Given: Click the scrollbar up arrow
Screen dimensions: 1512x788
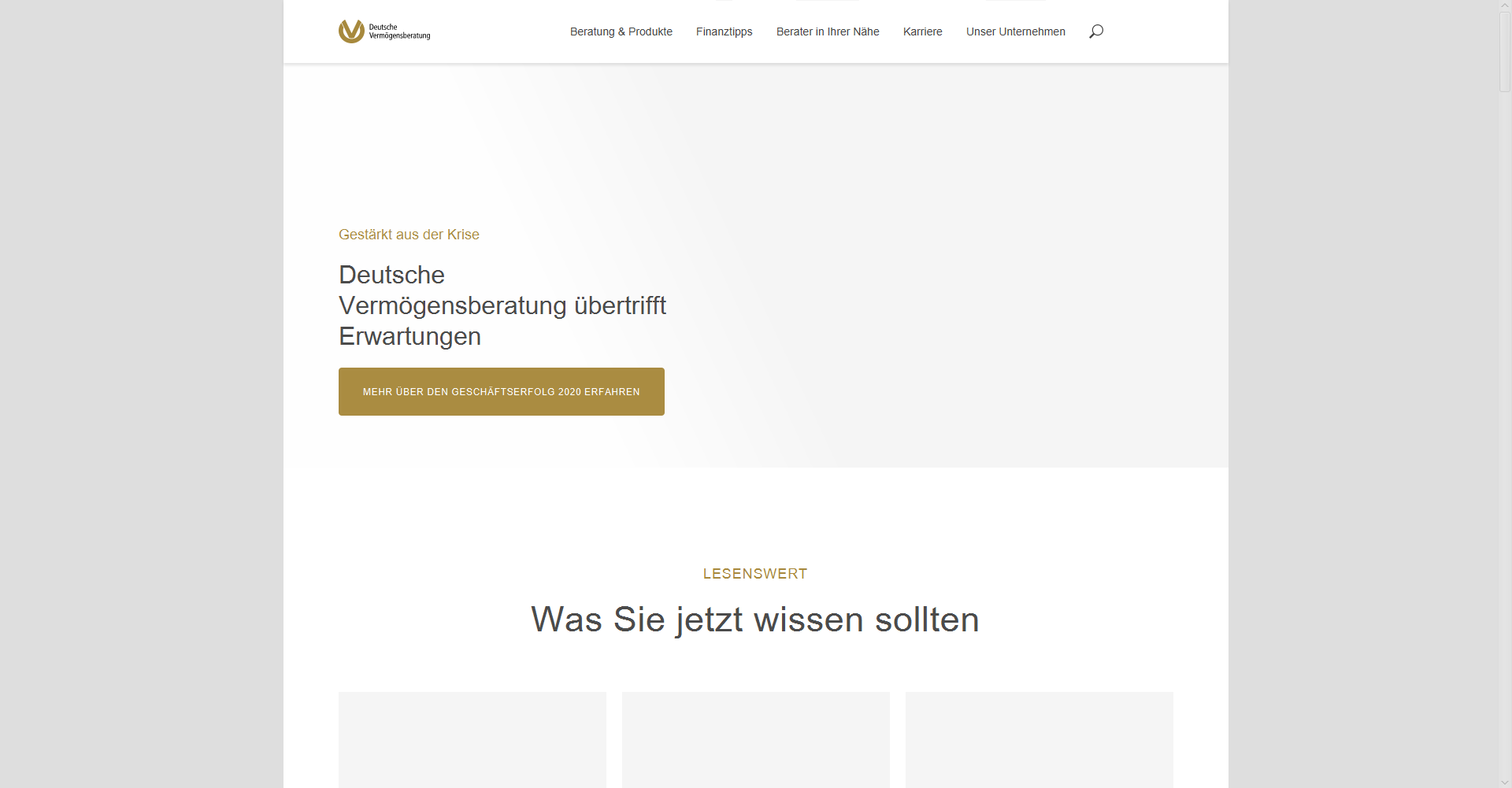Looking at the screenshot, I should pyautogui.click(x=1505, y=6).
